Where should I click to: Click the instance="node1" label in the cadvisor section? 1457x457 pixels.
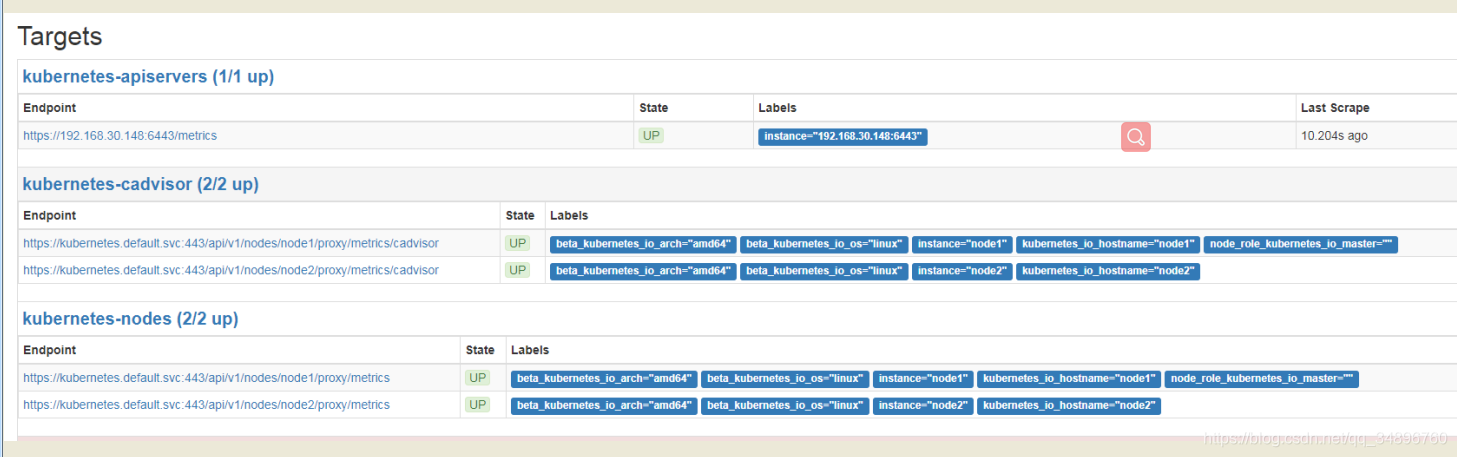pyautogui.click(x=962, y=244)
